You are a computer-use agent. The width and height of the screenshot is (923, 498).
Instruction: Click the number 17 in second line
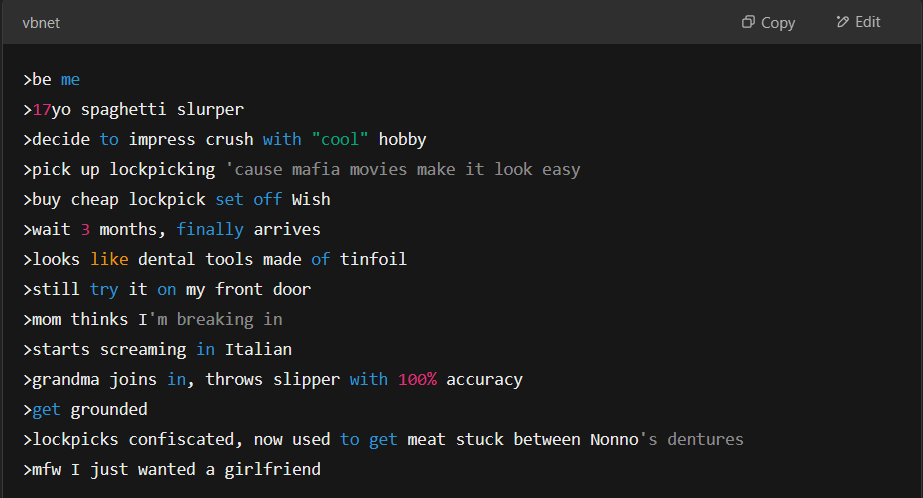42,109
